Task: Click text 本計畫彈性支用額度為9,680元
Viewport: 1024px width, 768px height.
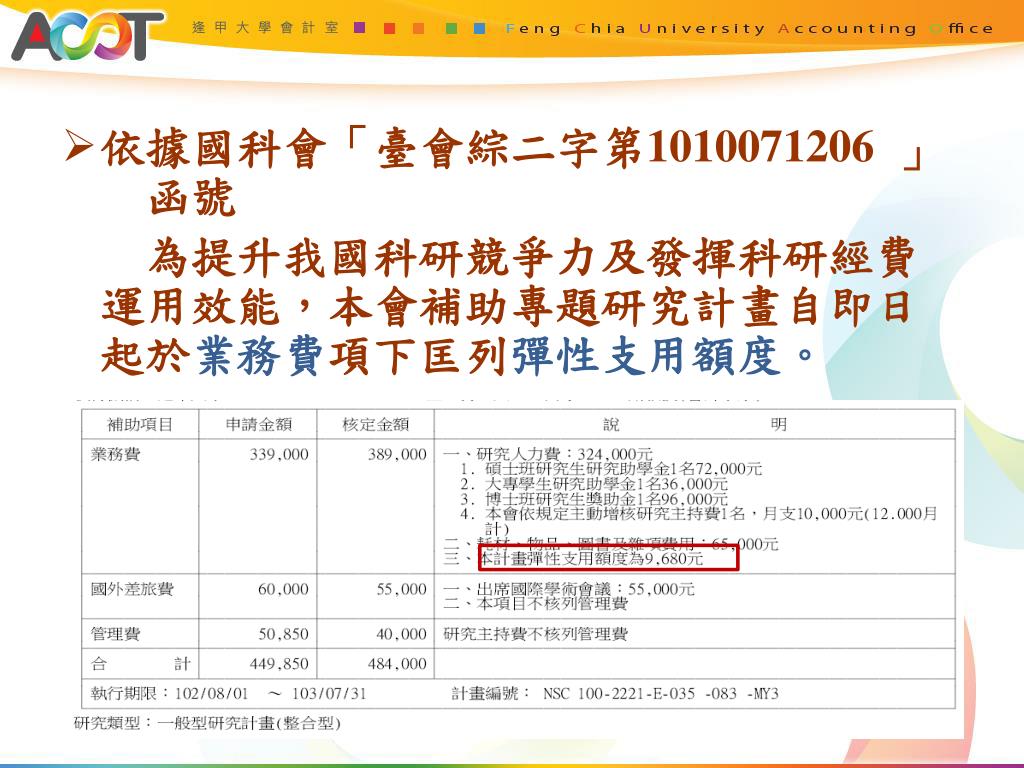Action: pos(592,558)
